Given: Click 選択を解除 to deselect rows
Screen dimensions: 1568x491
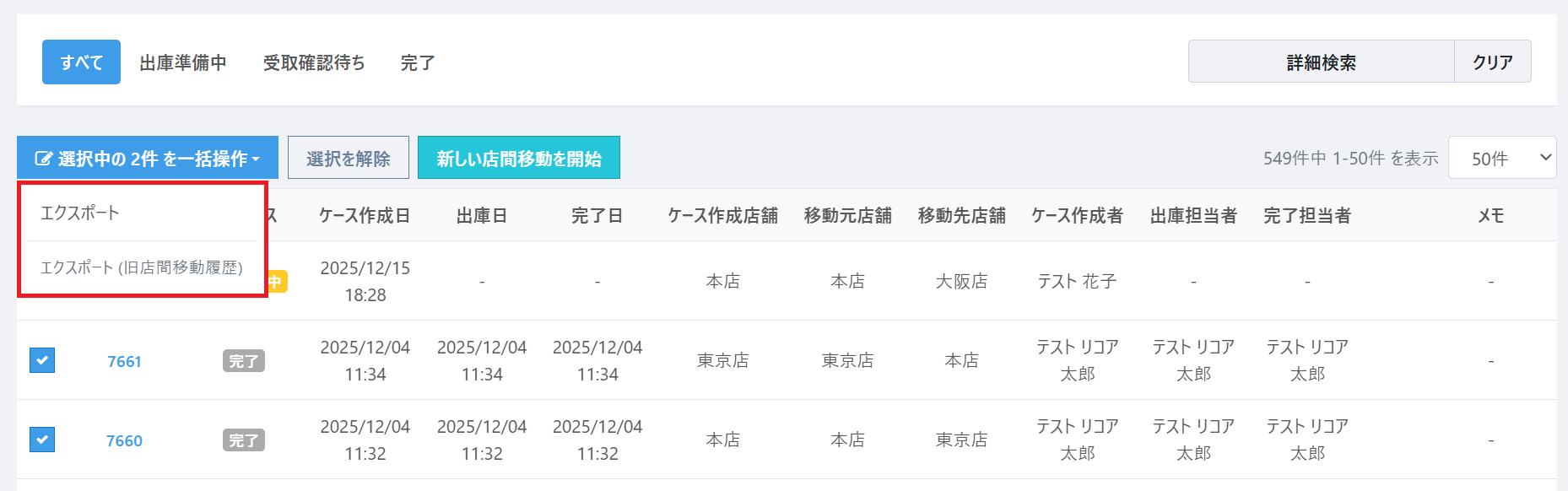Looking at the screenshot, I should (348, 158).
